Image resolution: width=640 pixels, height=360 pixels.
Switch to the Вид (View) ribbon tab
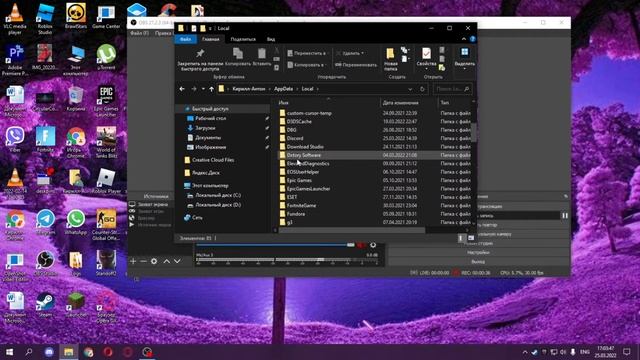coord(271,39)
